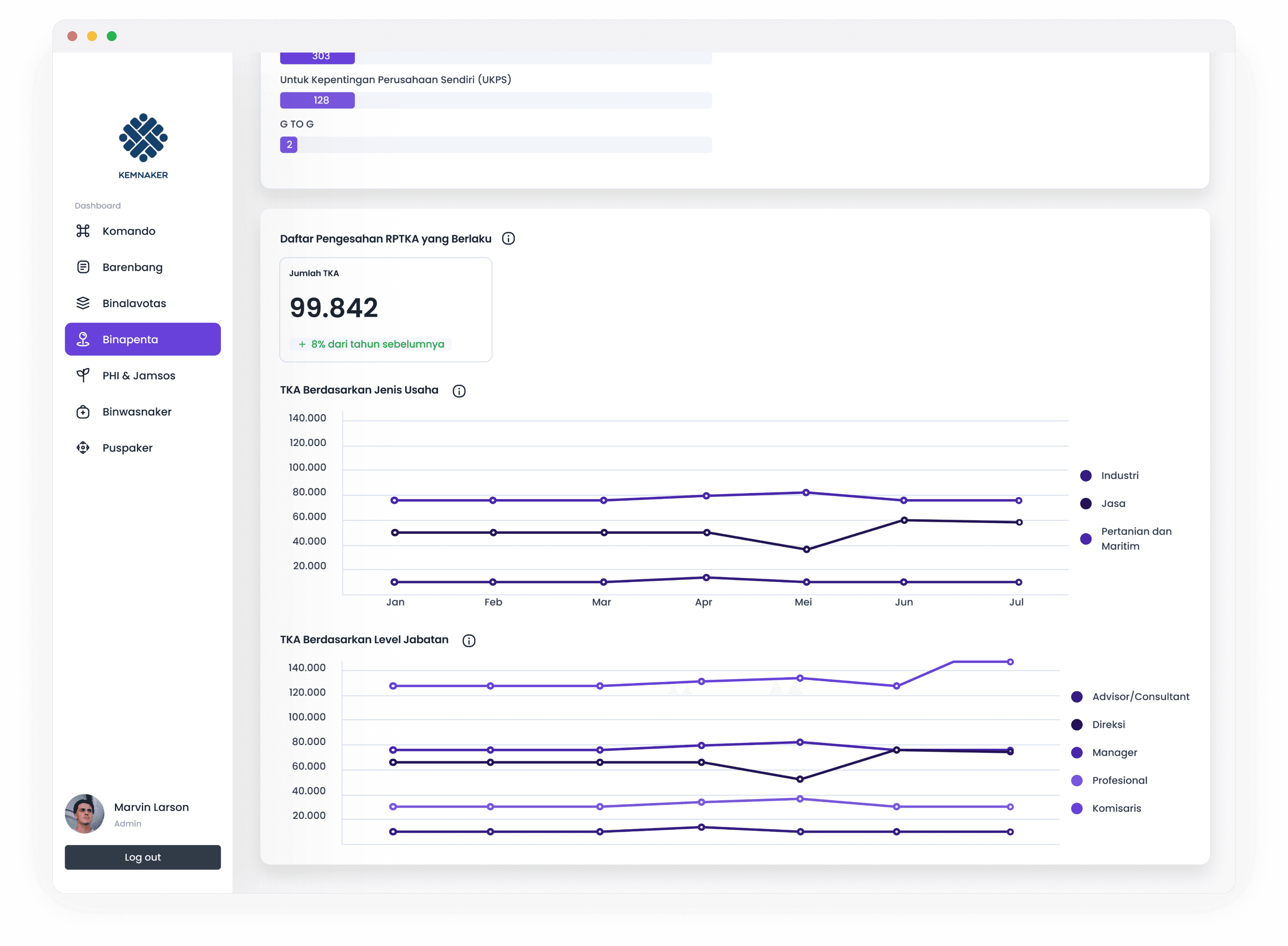Image resolution: width=1288 pixels, height=946 pixels.
Task: Click the Advisor/Consultant legend label
Action: coord(1140,696)
